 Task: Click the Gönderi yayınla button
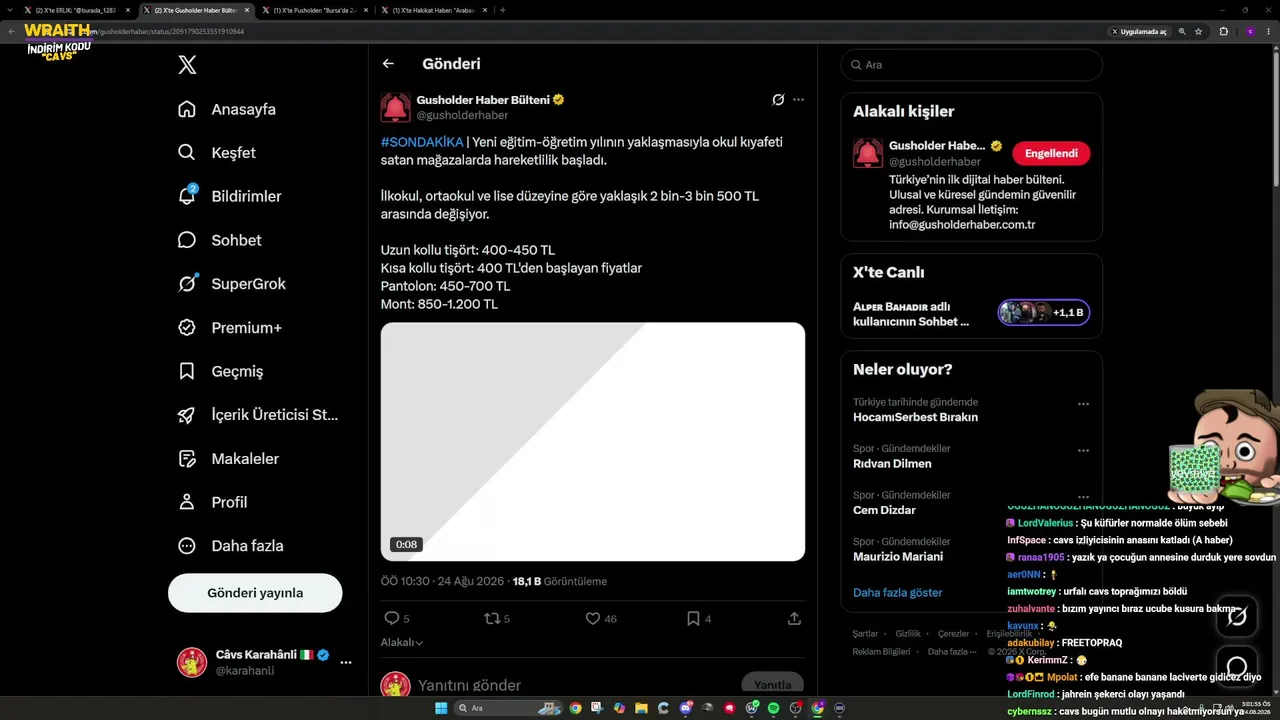pos(255,593)
